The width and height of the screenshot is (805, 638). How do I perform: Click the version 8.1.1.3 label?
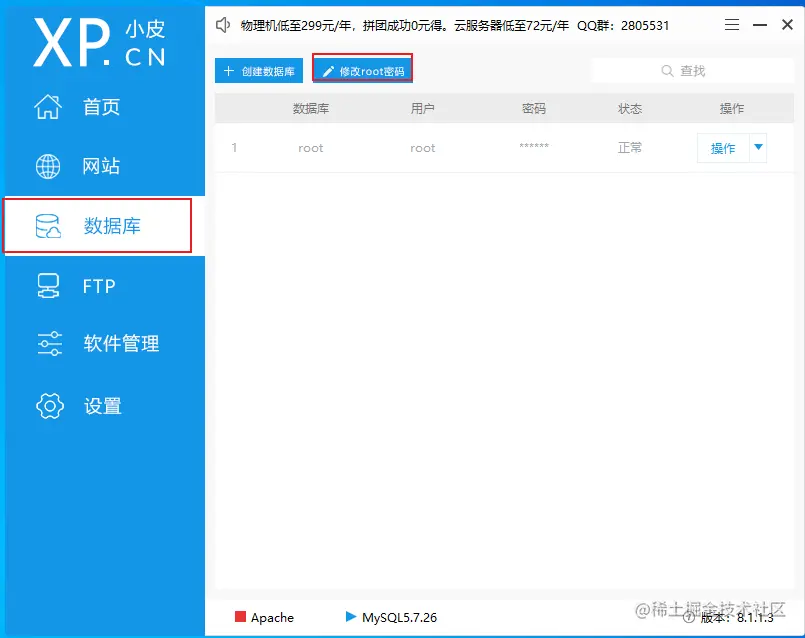(x=737, y=618)
